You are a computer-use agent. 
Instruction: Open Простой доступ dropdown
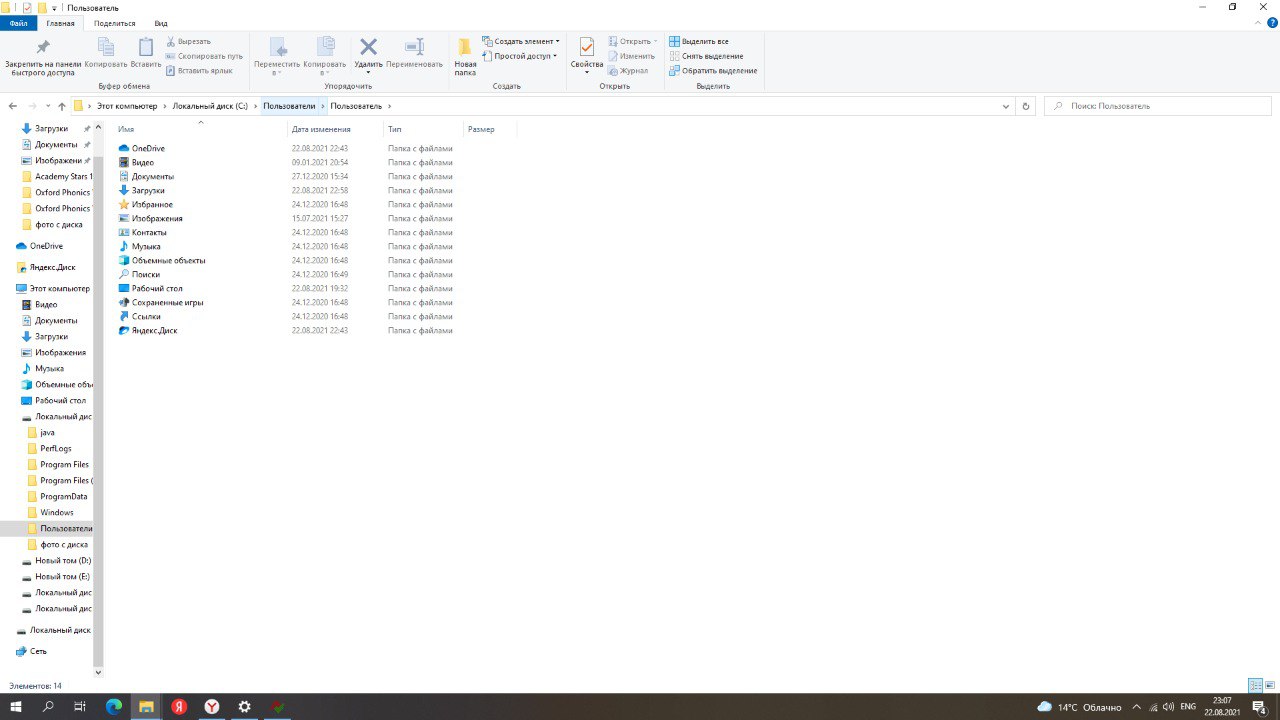tap(521, 56)
